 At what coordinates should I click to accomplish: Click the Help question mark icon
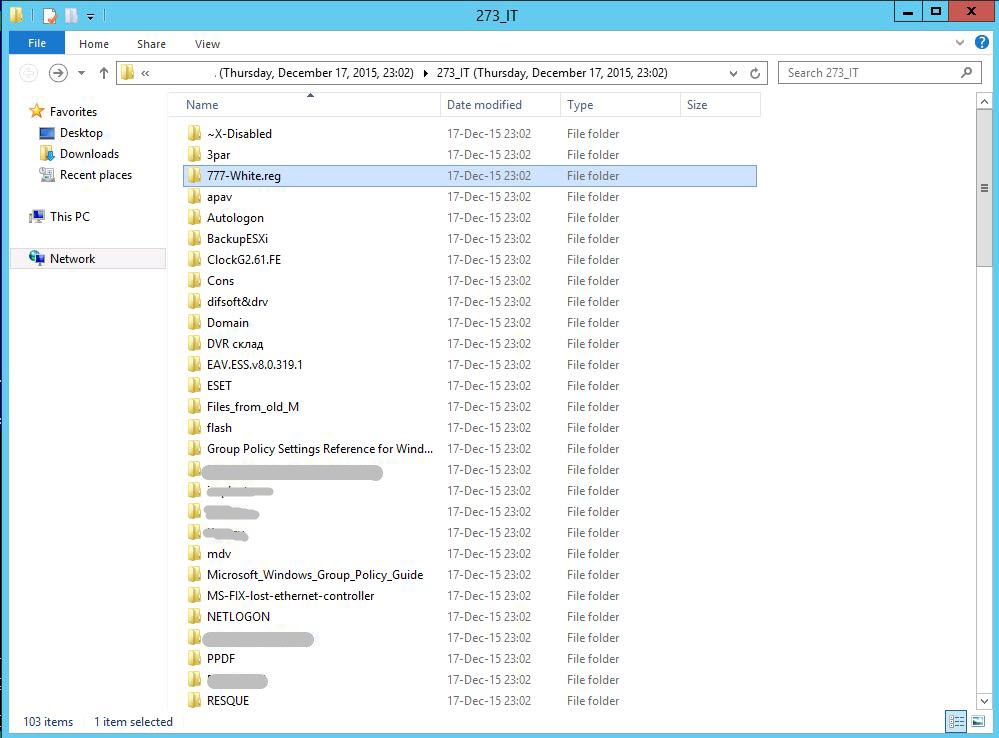pos(982,43)
